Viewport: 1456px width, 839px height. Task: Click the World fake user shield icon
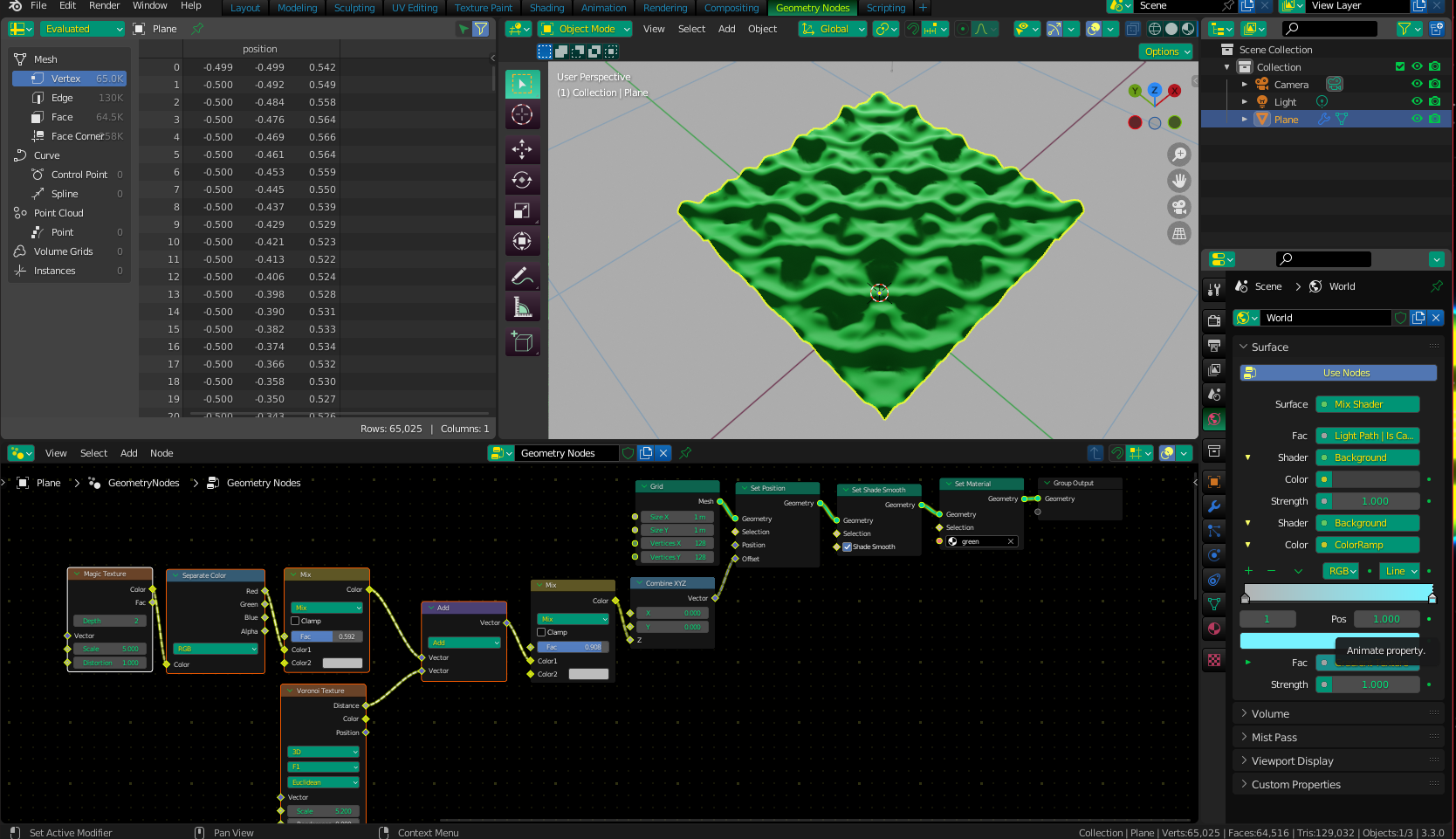click(x=1401, y=318)
